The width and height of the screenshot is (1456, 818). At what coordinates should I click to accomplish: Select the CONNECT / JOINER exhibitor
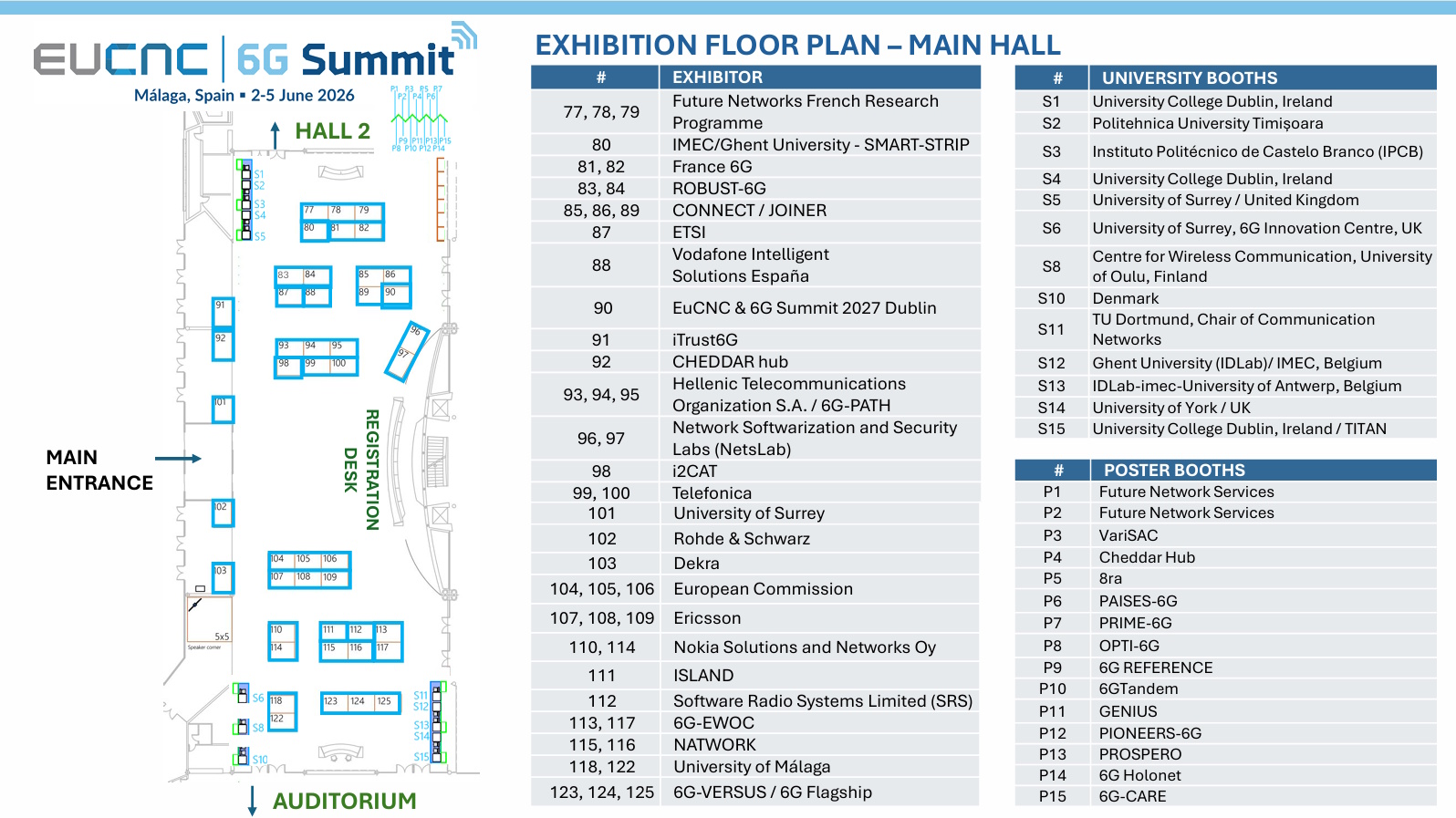pos(749,211)
